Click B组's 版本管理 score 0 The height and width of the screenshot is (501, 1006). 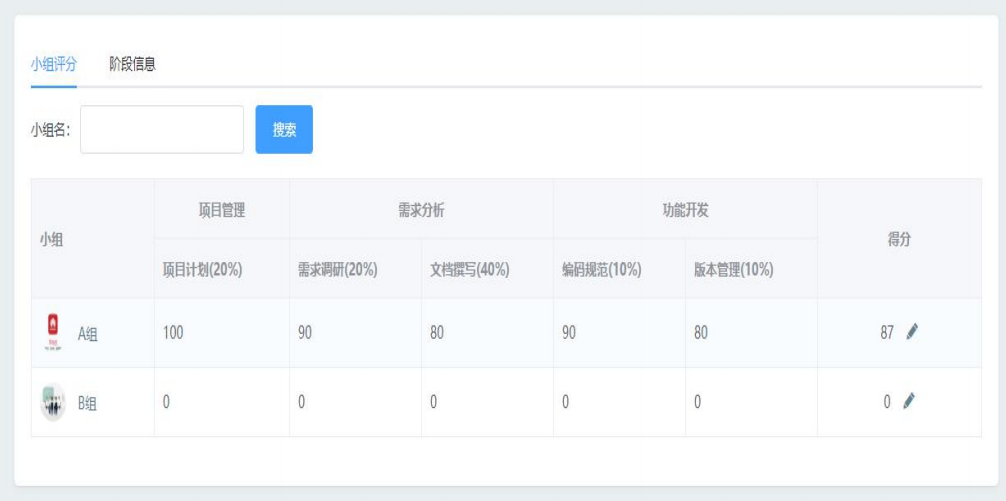pyautogui.click(x=697, y=402)
